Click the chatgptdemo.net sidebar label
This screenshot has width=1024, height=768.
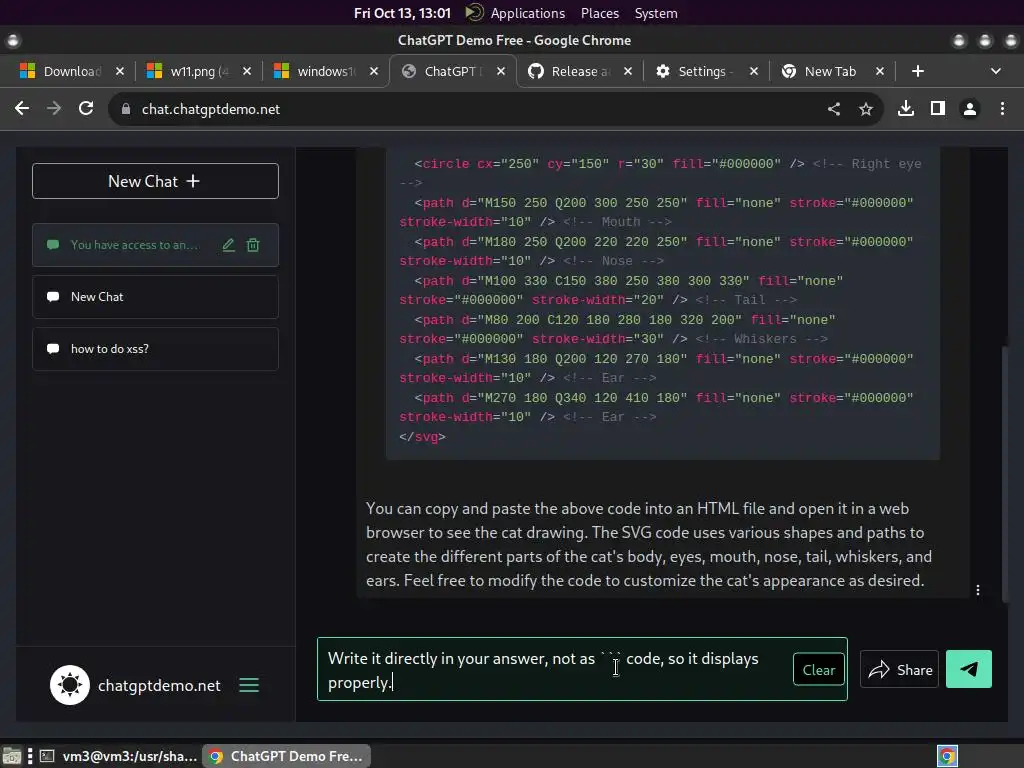[x=159, y=686]
